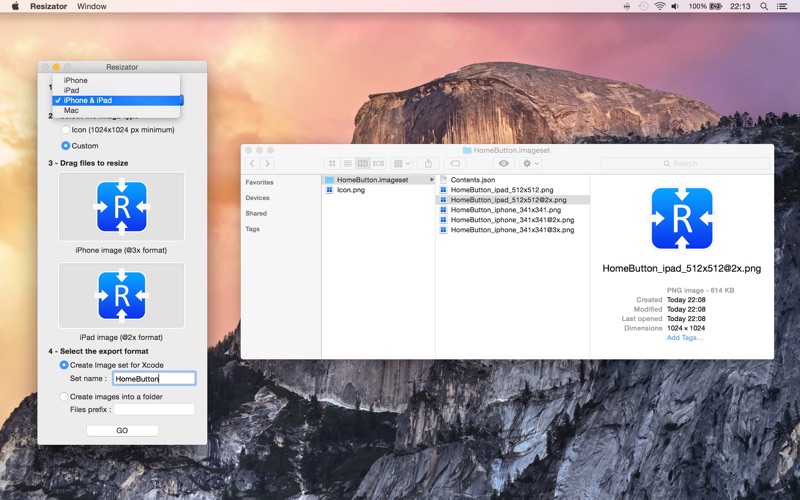The height and width of the screenshot is (500, 800).
Task: Click the iPhone image @3x drop zone
Action: click(x=121, y=207)
